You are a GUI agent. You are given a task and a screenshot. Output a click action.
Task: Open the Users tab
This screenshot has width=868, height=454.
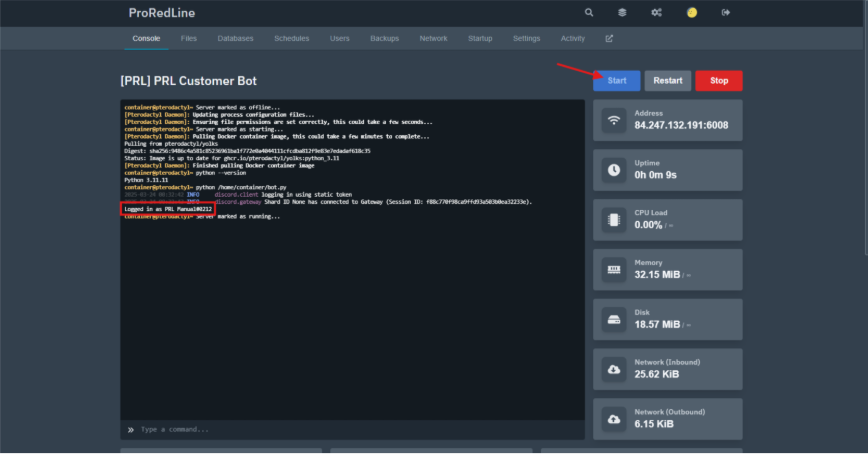[339, 38]
